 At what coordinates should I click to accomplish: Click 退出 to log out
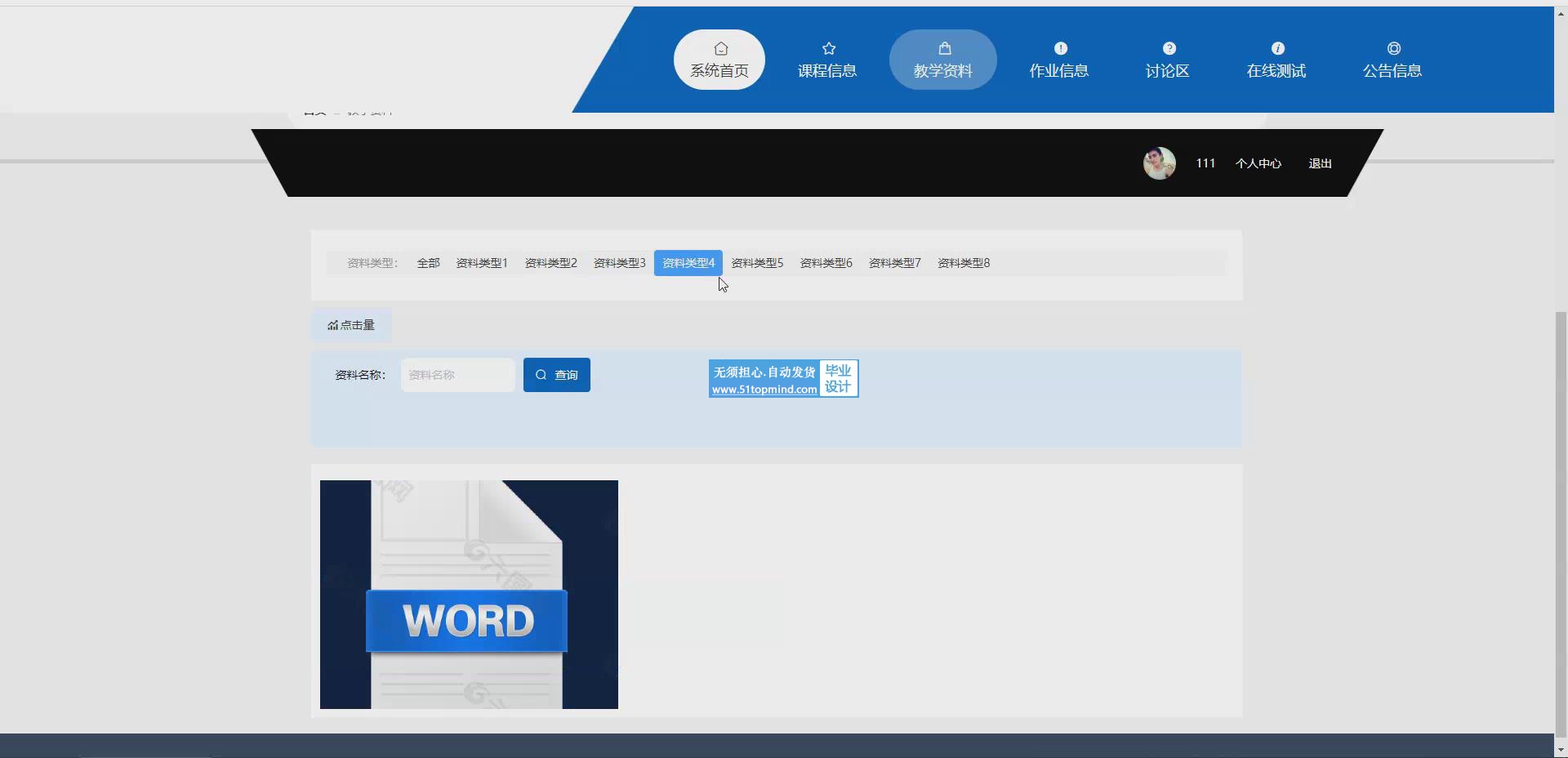pyautogui.click(x=1320, y=163)
